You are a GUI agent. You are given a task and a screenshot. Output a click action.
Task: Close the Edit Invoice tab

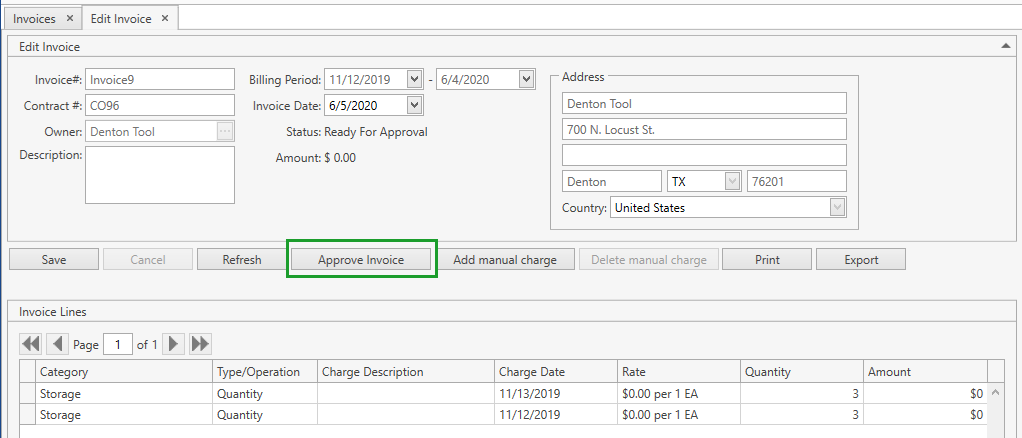[165, 18]
